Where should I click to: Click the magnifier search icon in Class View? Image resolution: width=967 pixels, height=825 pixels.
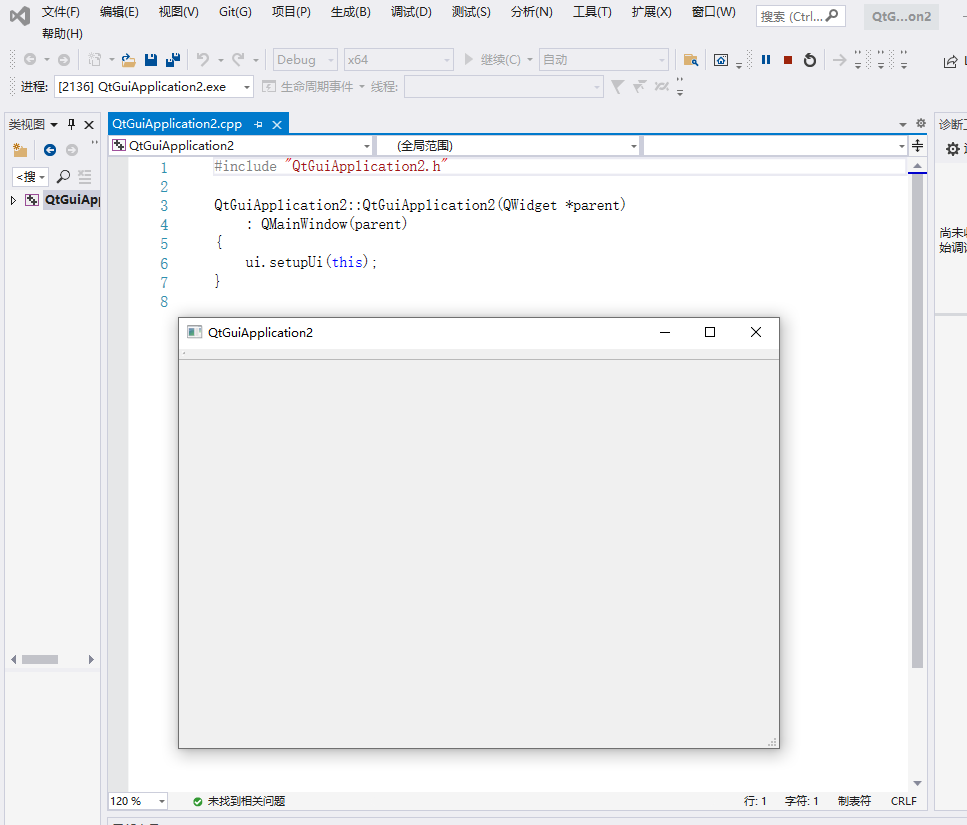coord(63,177)
